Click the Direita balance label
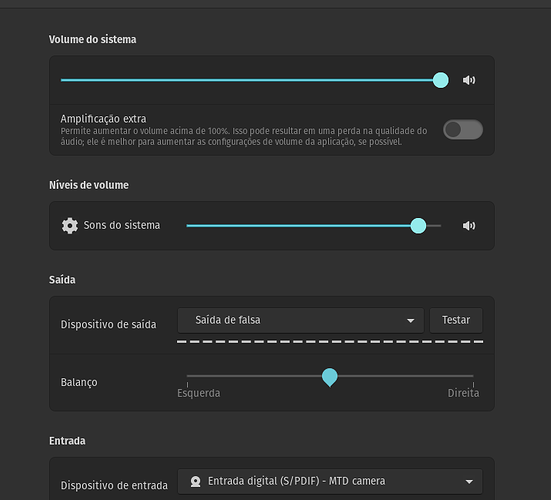This screenshot has height=500, width=551. tap(463, 393)
